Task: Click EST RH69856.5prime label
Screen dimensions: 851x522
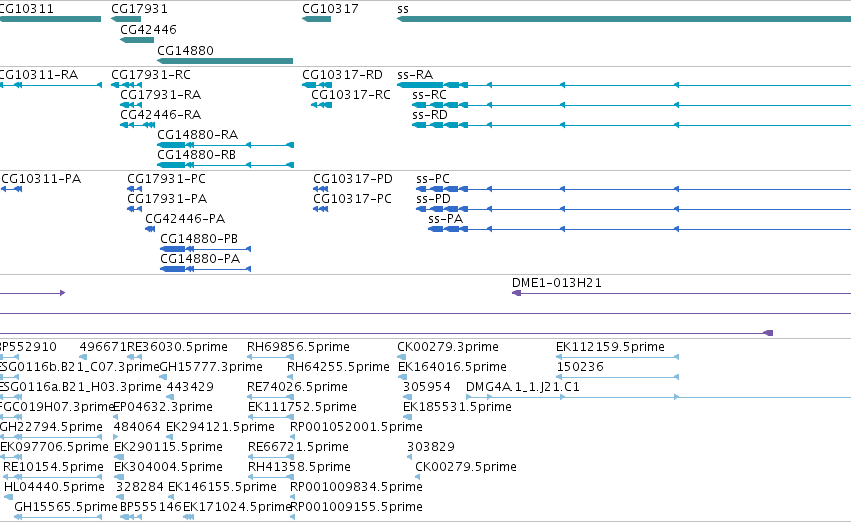Action: [x=299, y=347]
